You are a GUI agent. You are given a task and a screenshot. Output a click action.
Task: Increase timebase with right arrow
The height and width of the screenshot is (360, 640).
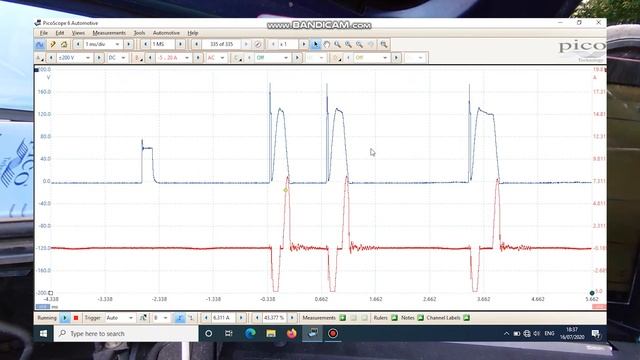tap(129, 44)
